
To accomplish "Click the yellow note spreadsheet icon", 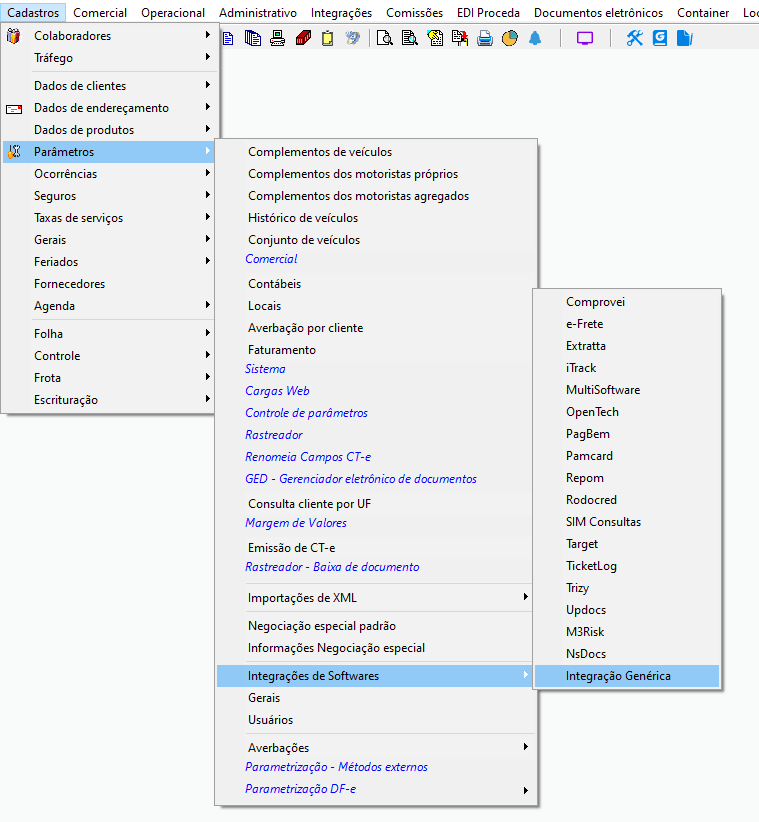I will [435, 38].
